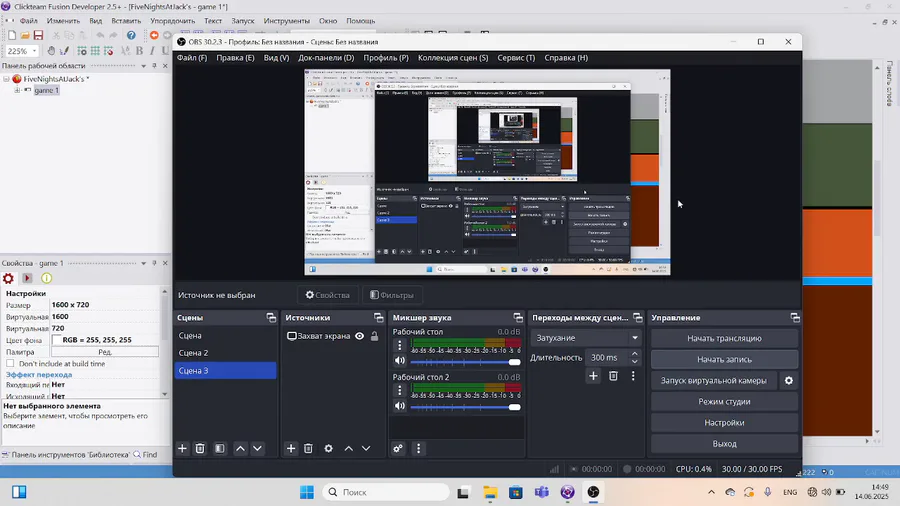Open workspace panel dropdown arrow
Viewport: 900px width, 506px height.
pyautogui.click(x=143, y=66)
